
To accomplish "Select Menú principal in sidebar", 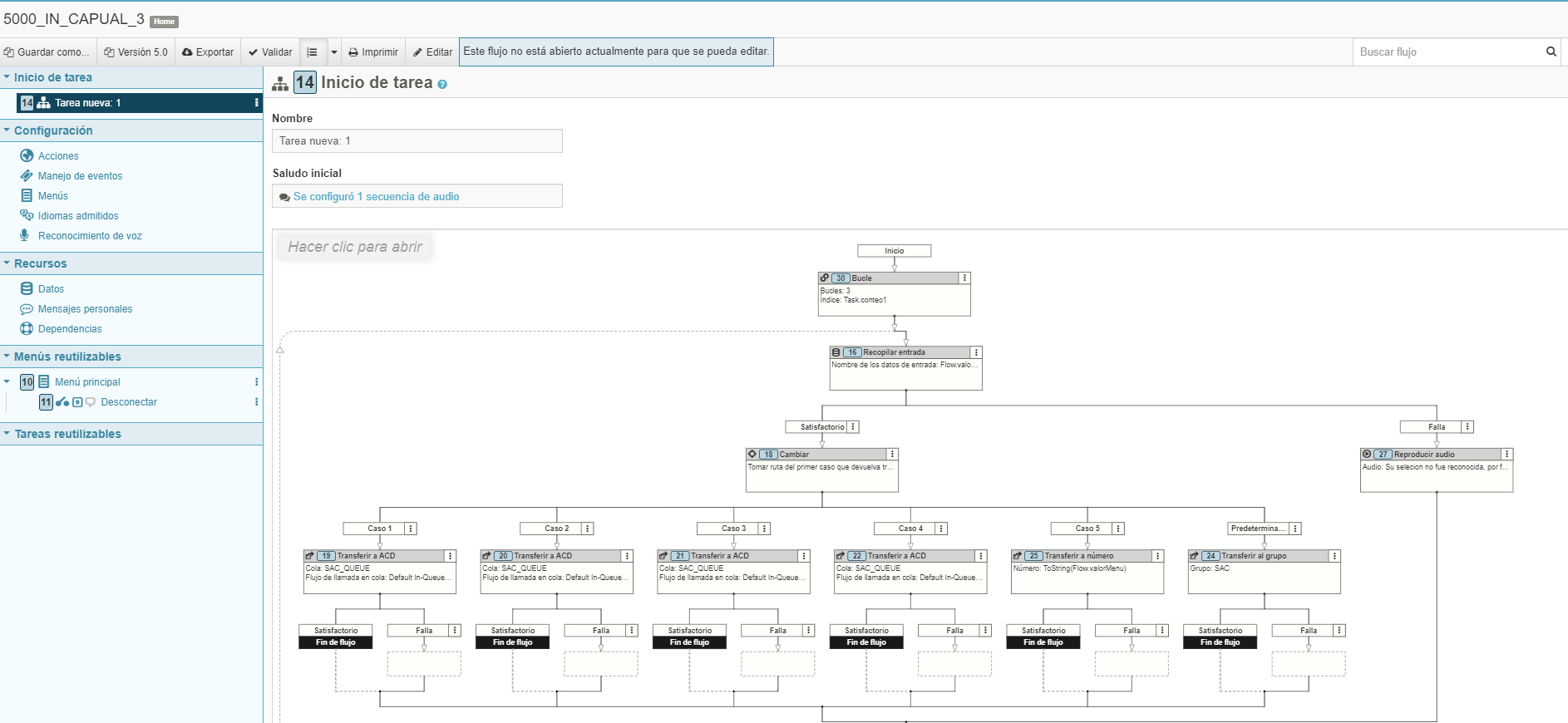I will 87,382.
